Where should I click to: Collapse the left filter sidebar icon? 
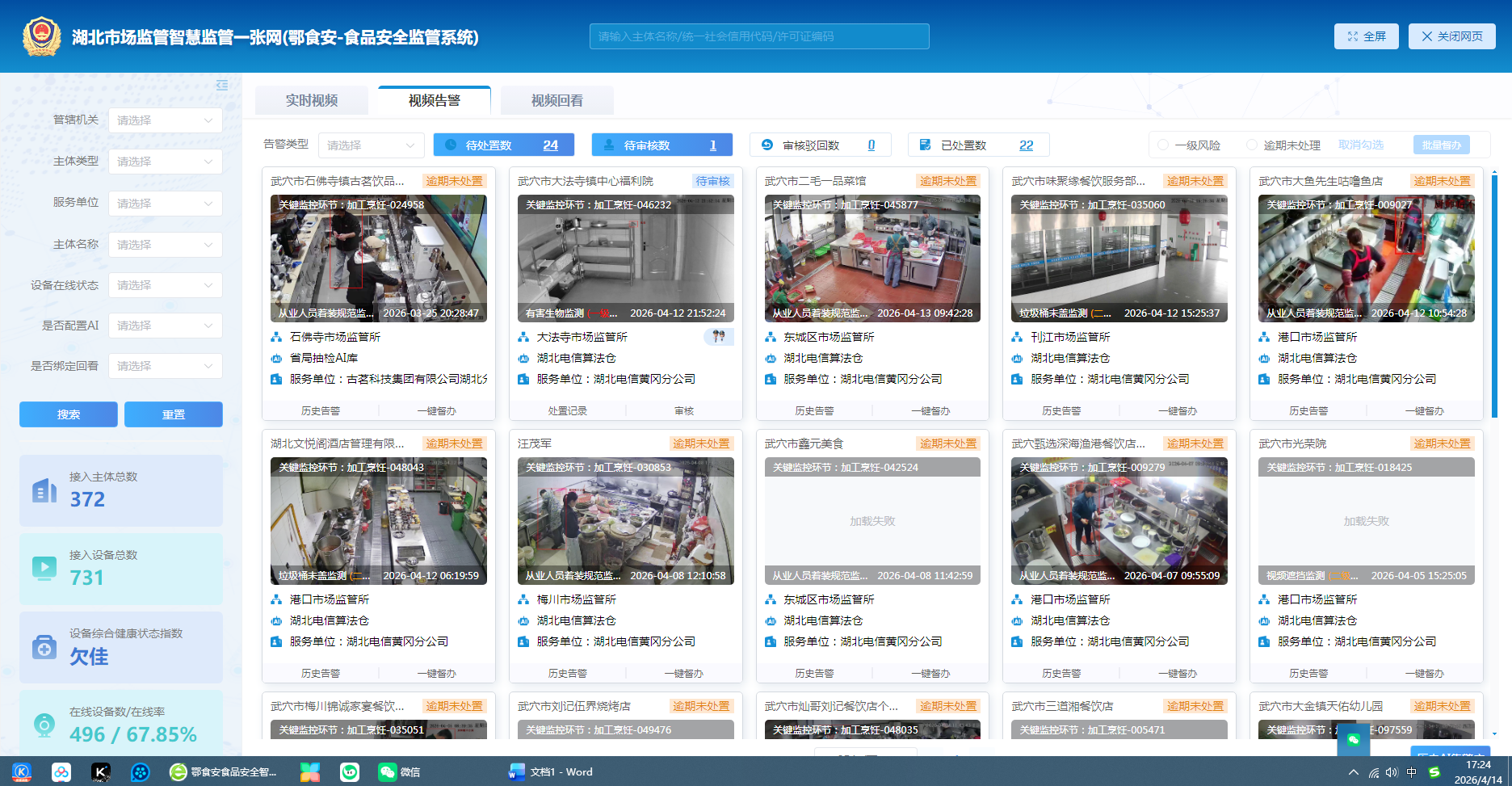tap(222, 86)
